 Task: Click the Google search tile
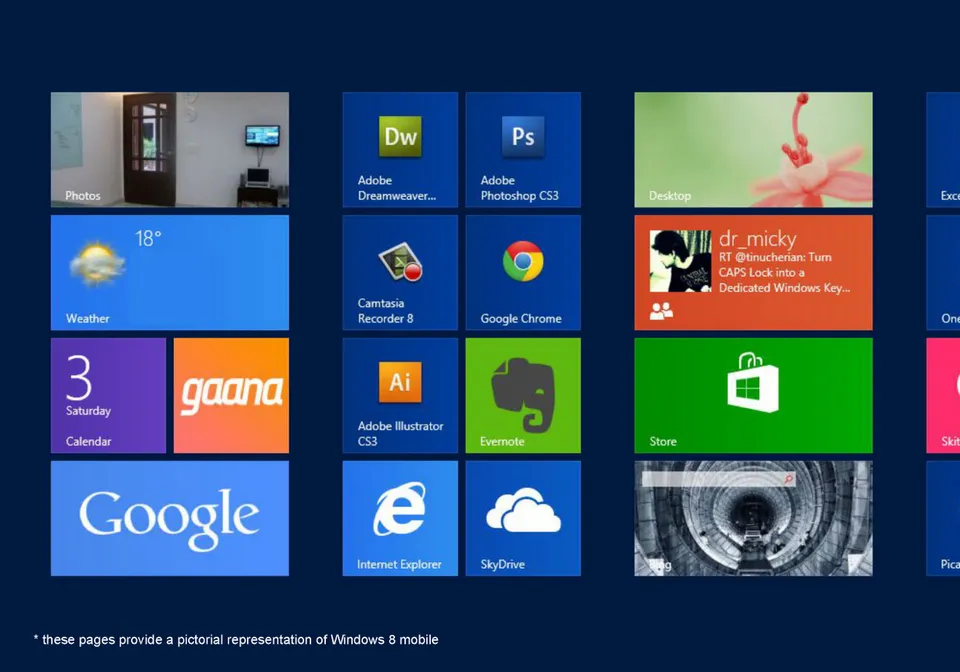170,518
